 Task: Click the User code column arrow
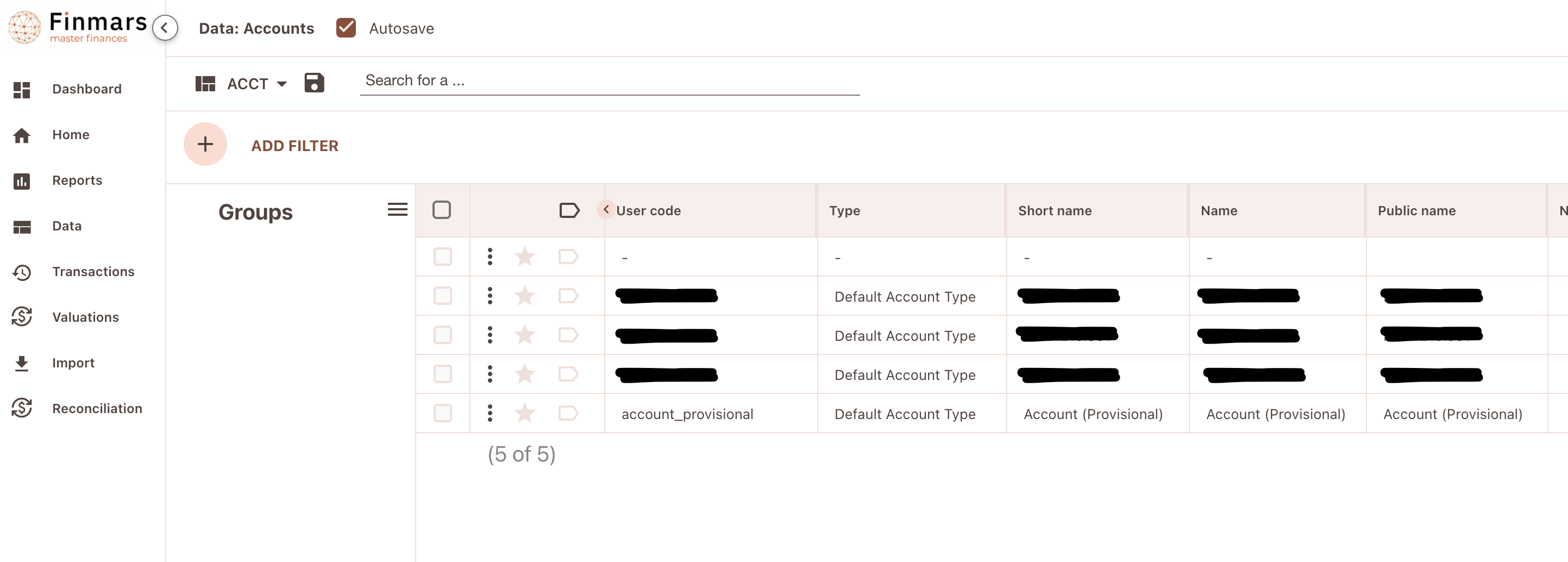(606, 209)
